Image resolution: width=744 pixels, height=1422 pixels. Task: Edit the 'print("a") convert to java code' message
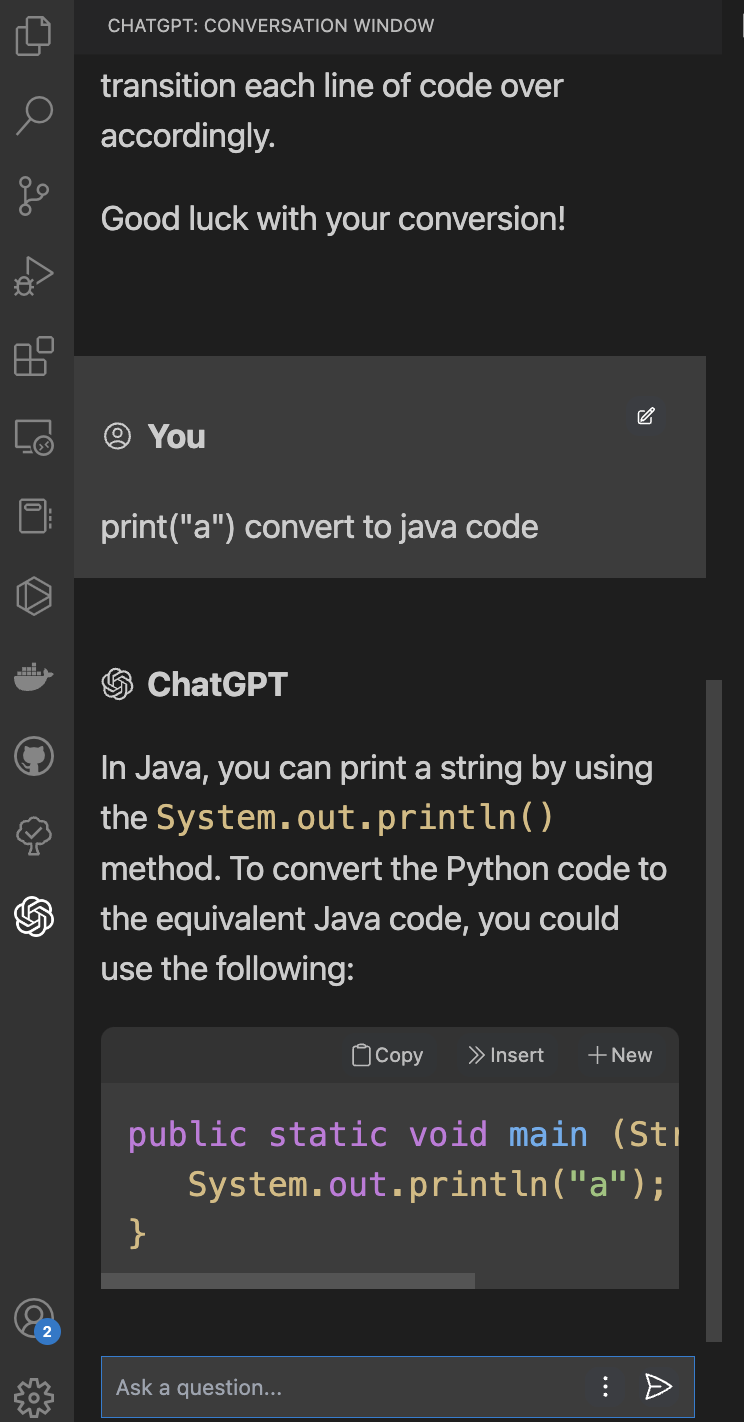(x=646, y=416)
